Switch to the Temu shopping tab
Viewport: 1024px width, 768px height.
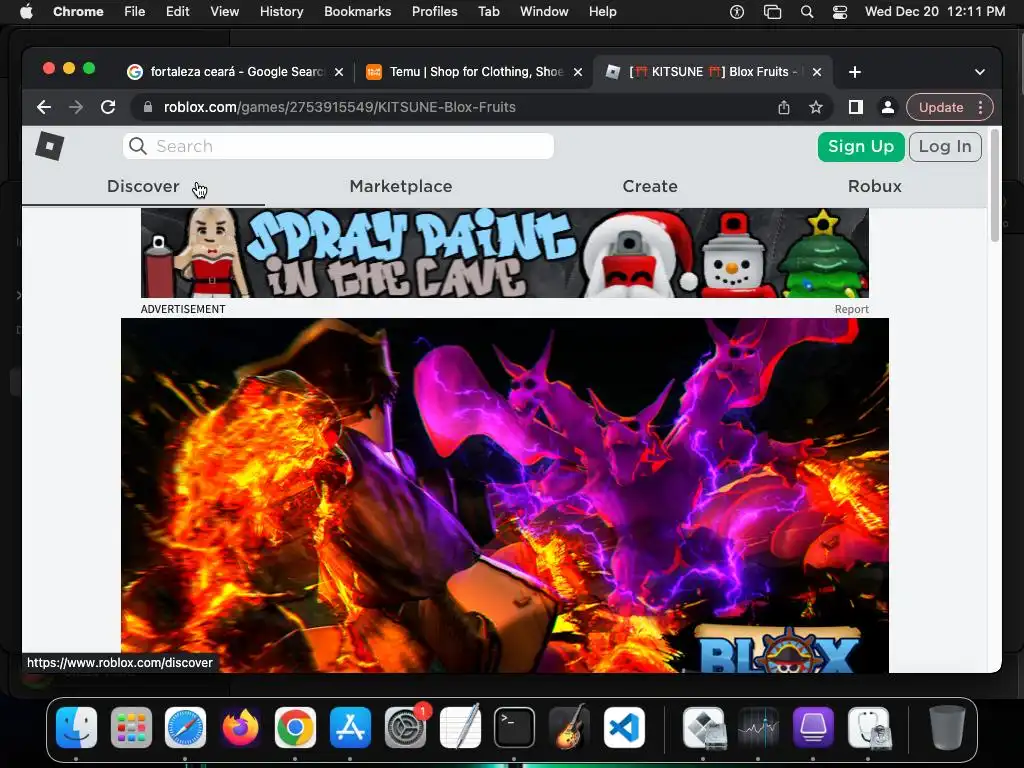(x=475, y=72)
